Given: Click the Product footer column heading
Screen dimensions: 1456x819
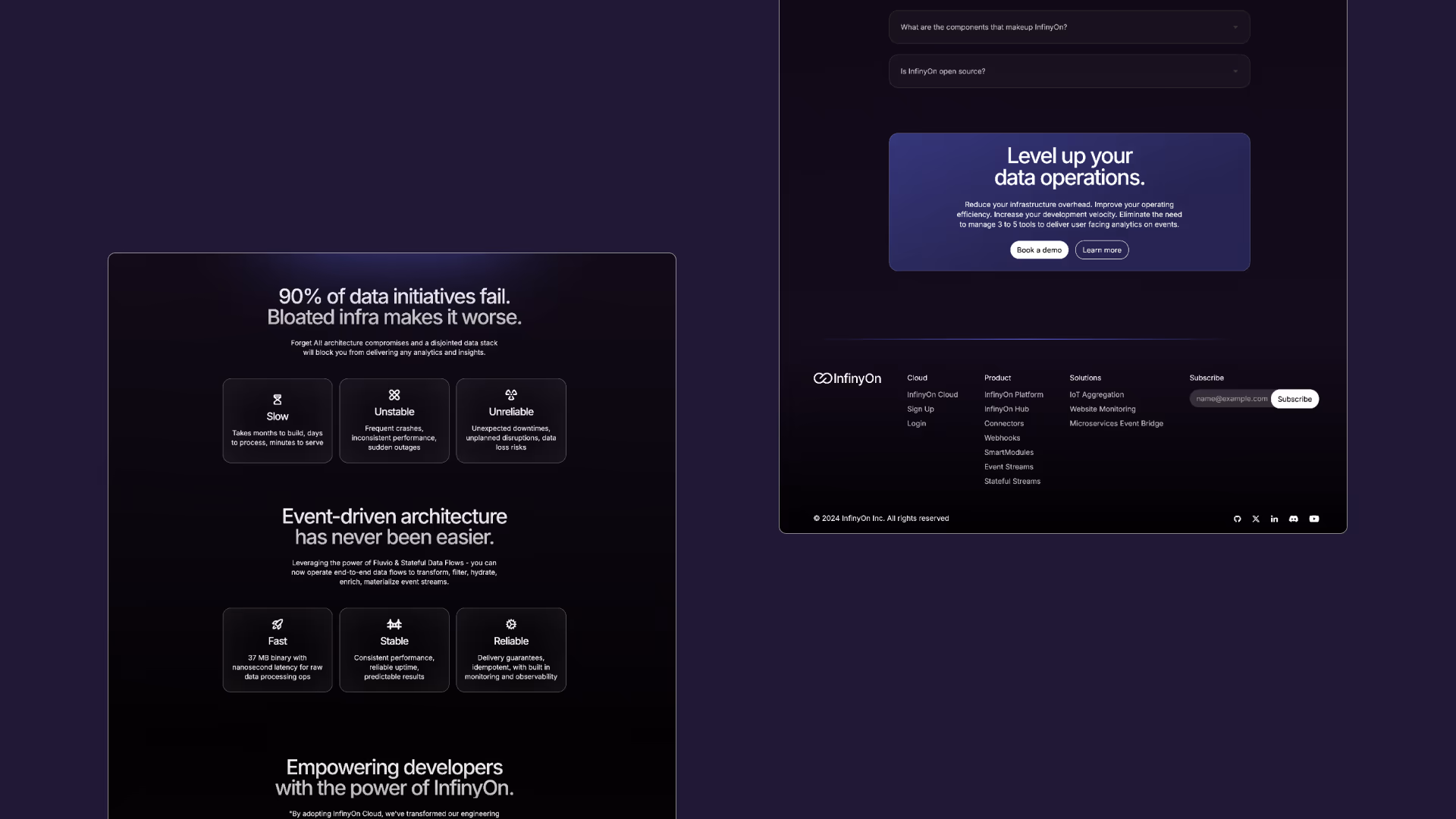Looking at the screenshot, I should (x=997, y=378).
